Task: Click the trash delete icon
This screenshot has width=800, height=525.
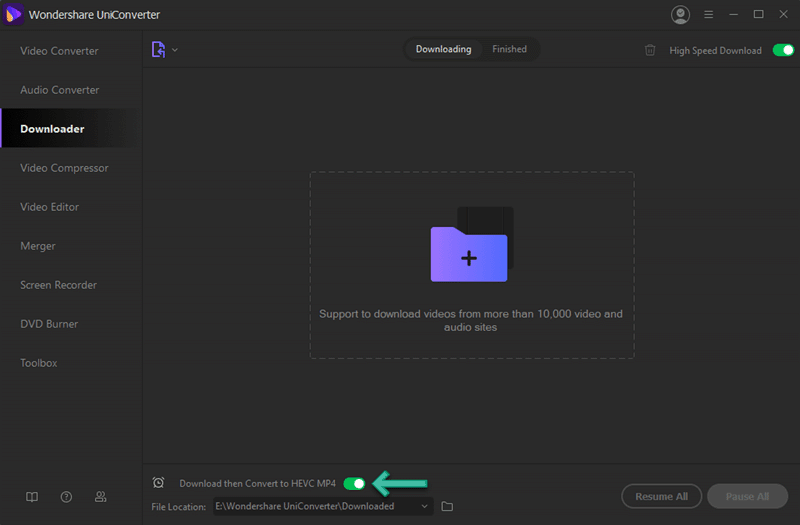Action: point(650,50)
